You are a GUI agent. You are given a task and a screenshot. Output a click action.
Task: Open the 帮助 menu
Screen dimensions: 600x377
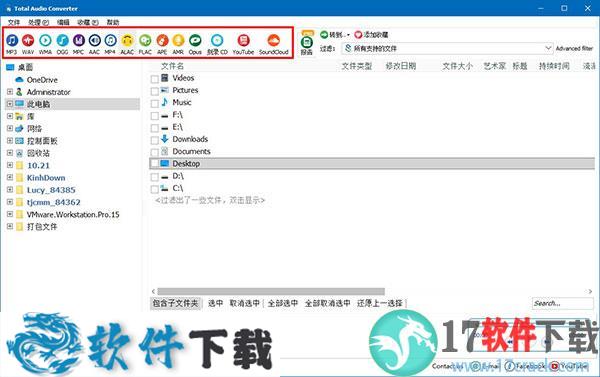(x=112, y=23)
